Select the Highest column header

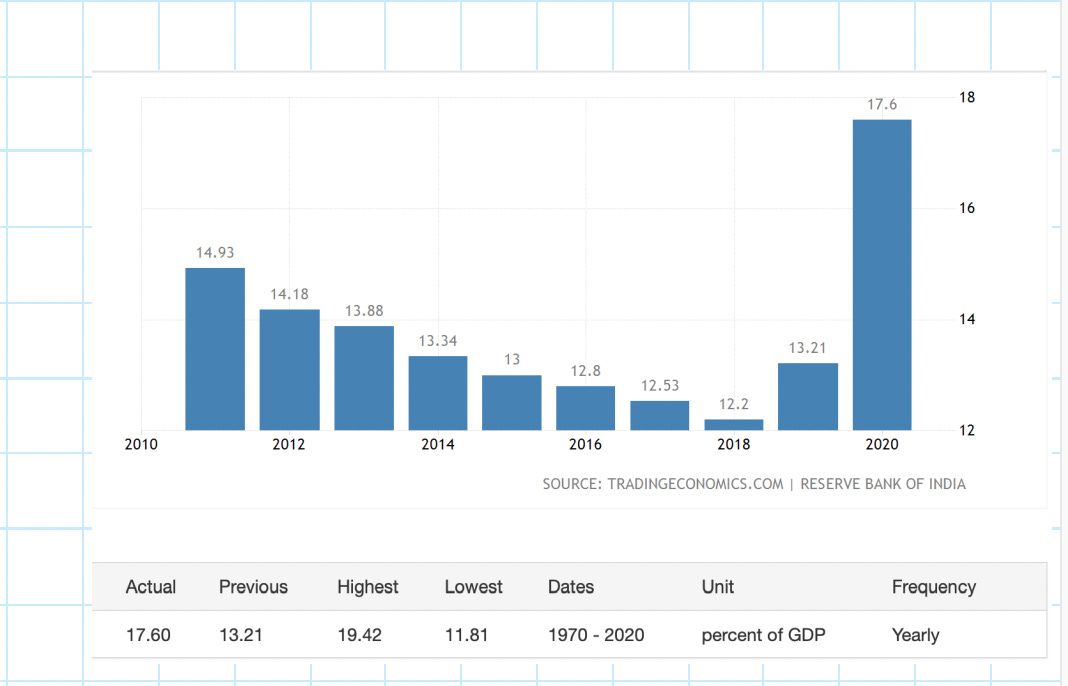(367, 587)
